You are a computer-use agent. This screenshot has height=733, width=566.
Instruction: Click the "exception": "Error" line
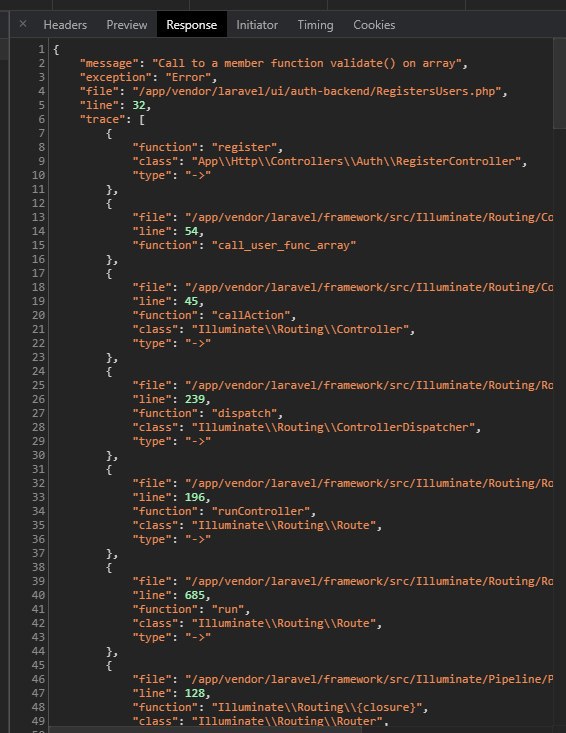point(149,77)
